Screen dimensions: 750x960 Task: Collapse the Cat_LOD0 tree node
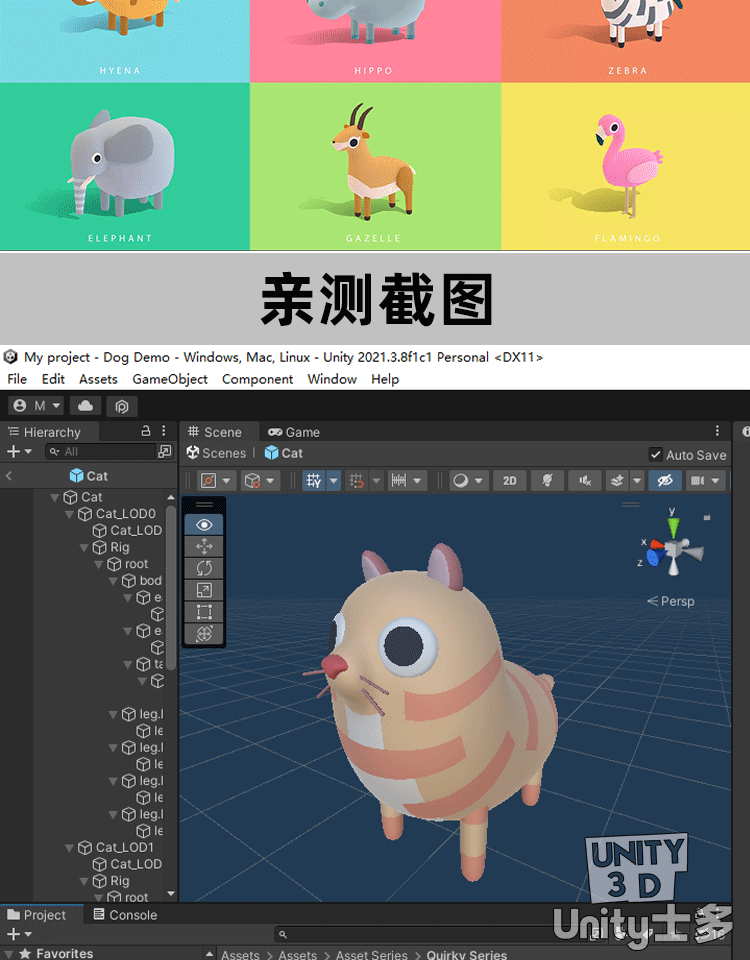pos(70,514)
